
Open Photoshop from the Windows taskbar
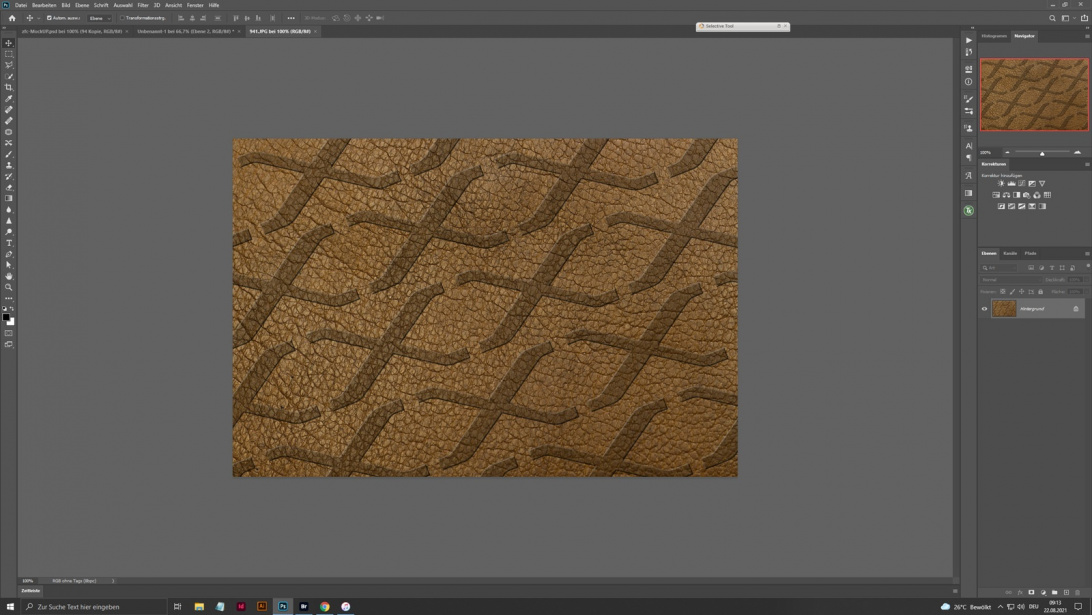[x=283, y=606]
